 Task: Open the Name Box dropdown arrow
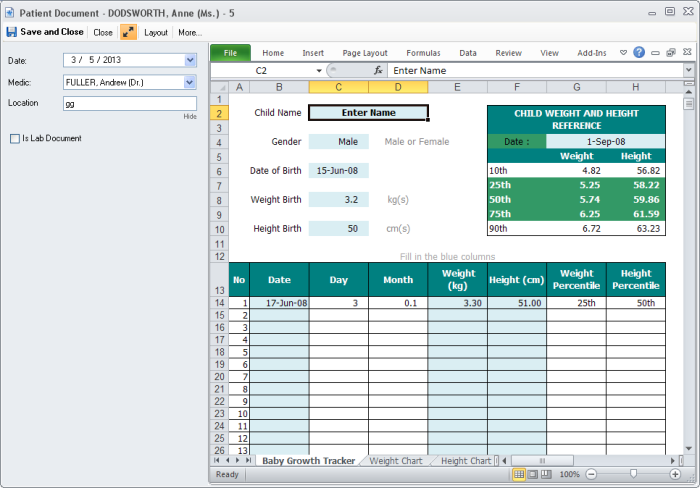pos(321,71)
